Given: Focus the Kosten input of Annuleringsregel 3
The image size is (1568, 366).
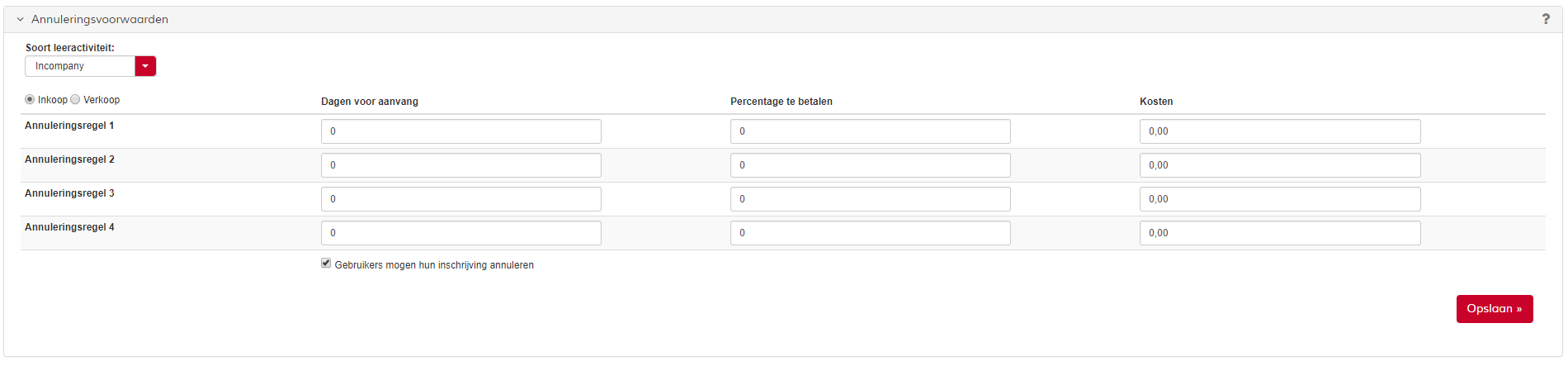Looking at the screenshot, I should pos(1279,199).
